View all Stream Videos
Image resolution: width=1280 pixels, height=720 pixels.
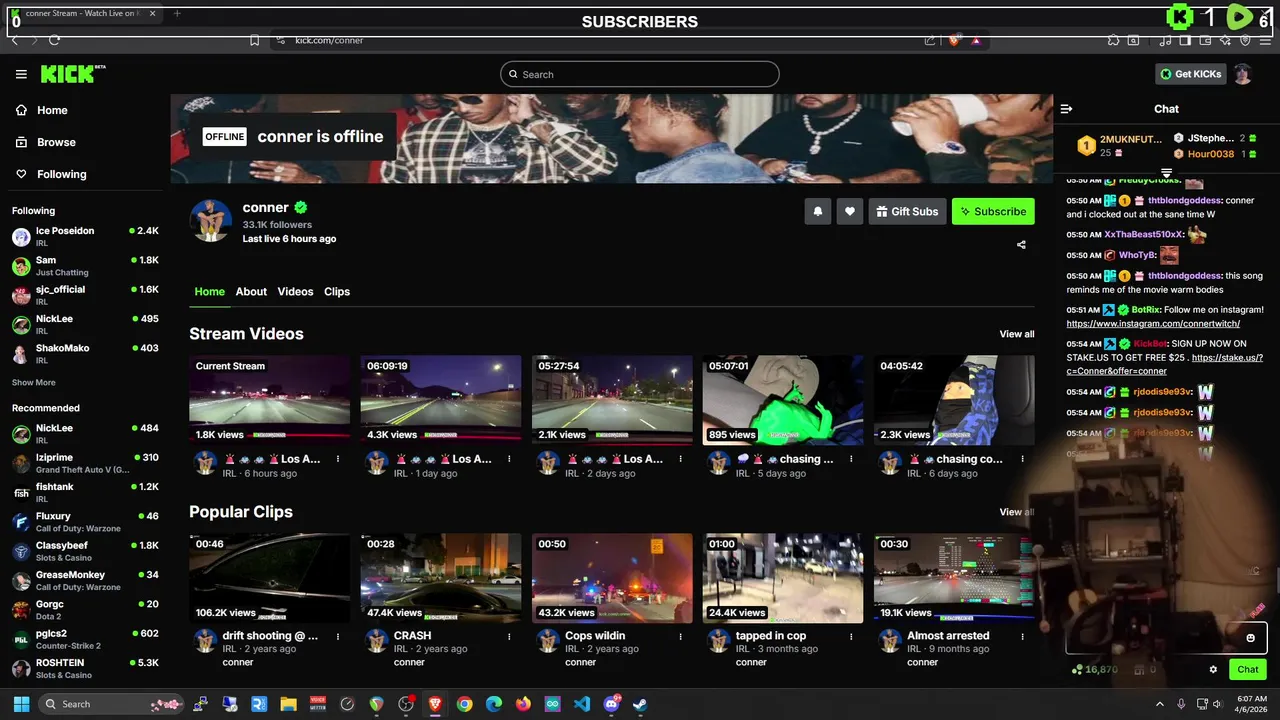point(1017,334)
